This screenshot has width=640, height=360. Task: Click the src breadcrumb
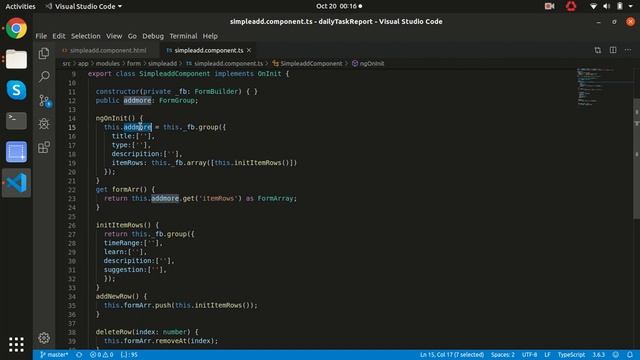pyautogui.click(x=66, y=64)
